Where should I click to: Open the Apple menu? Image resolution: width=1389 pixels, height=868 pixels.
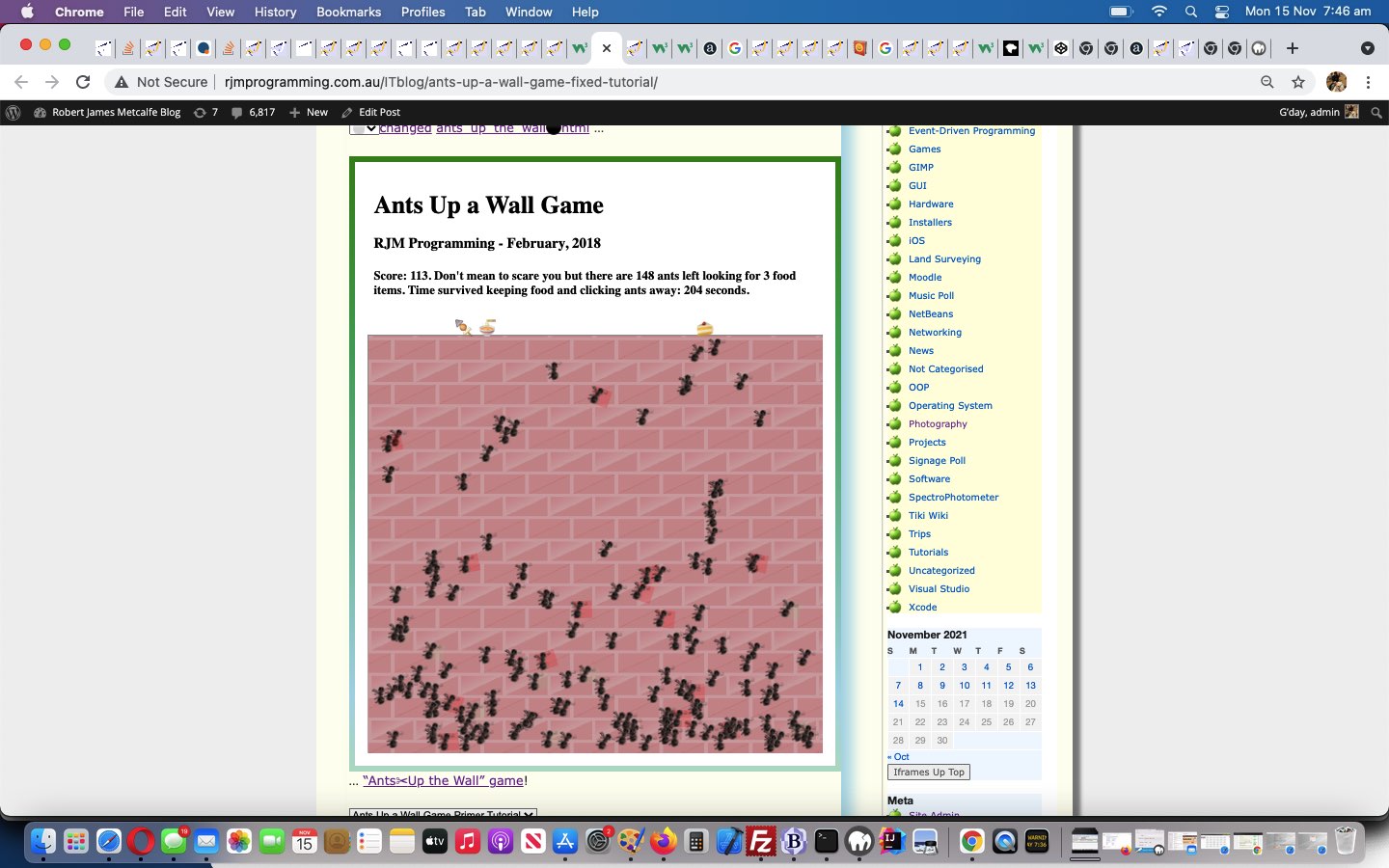[x=27, y=12]
